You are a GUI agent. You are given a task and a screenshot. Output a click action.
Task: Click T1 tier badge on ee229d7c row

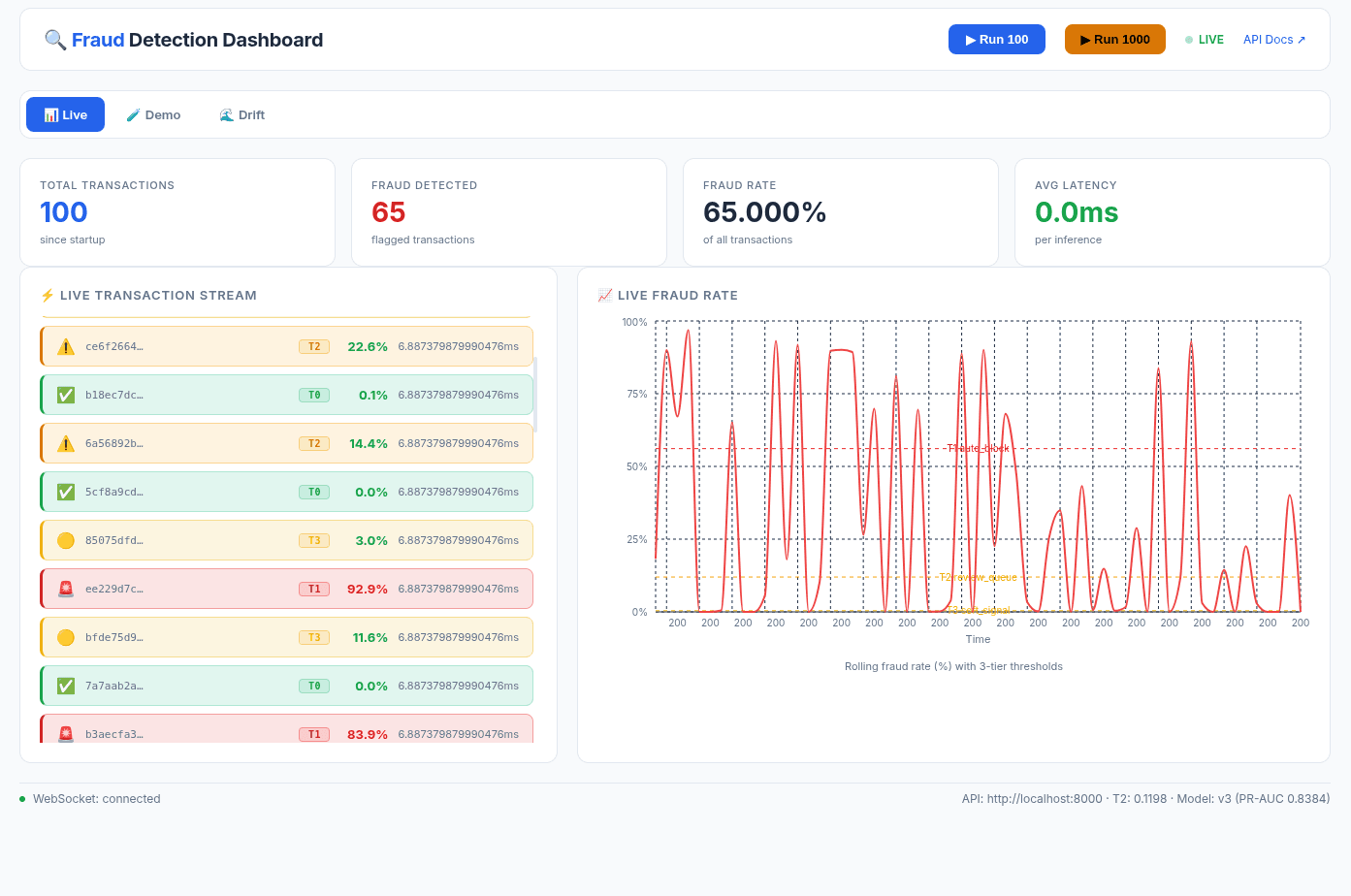(x=314, y=589)
